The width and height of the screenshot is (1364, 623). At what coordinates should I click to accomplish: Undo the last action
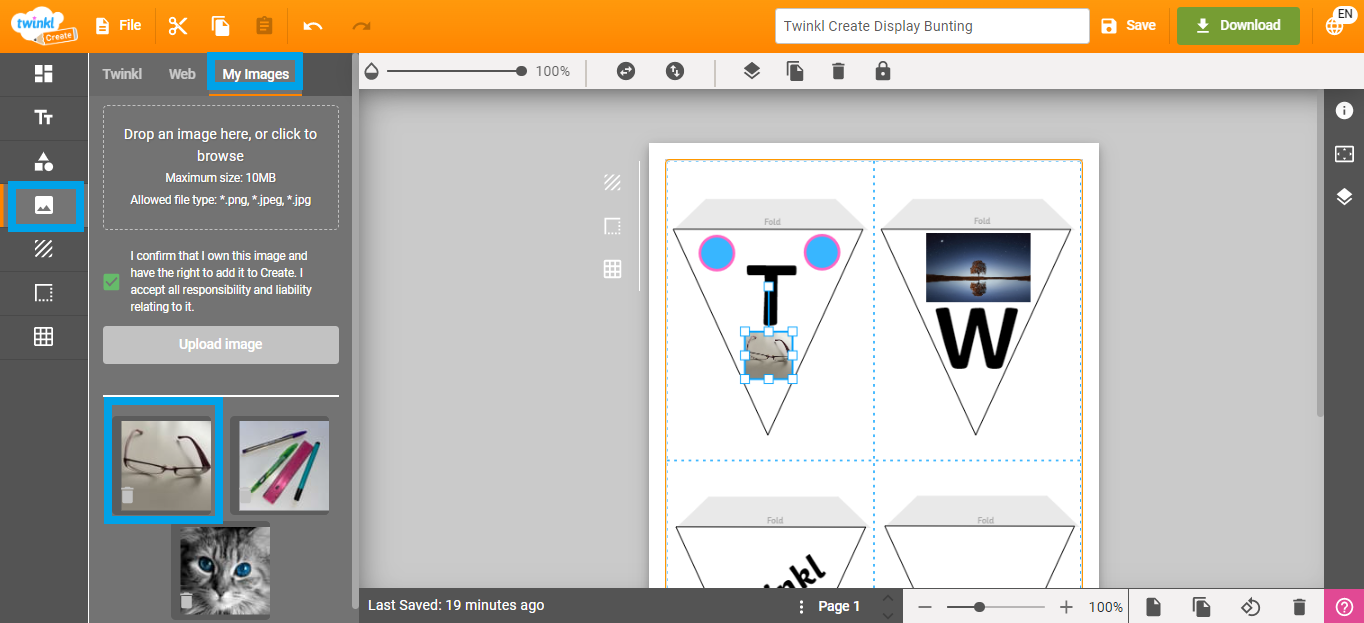tap(313, 26)
